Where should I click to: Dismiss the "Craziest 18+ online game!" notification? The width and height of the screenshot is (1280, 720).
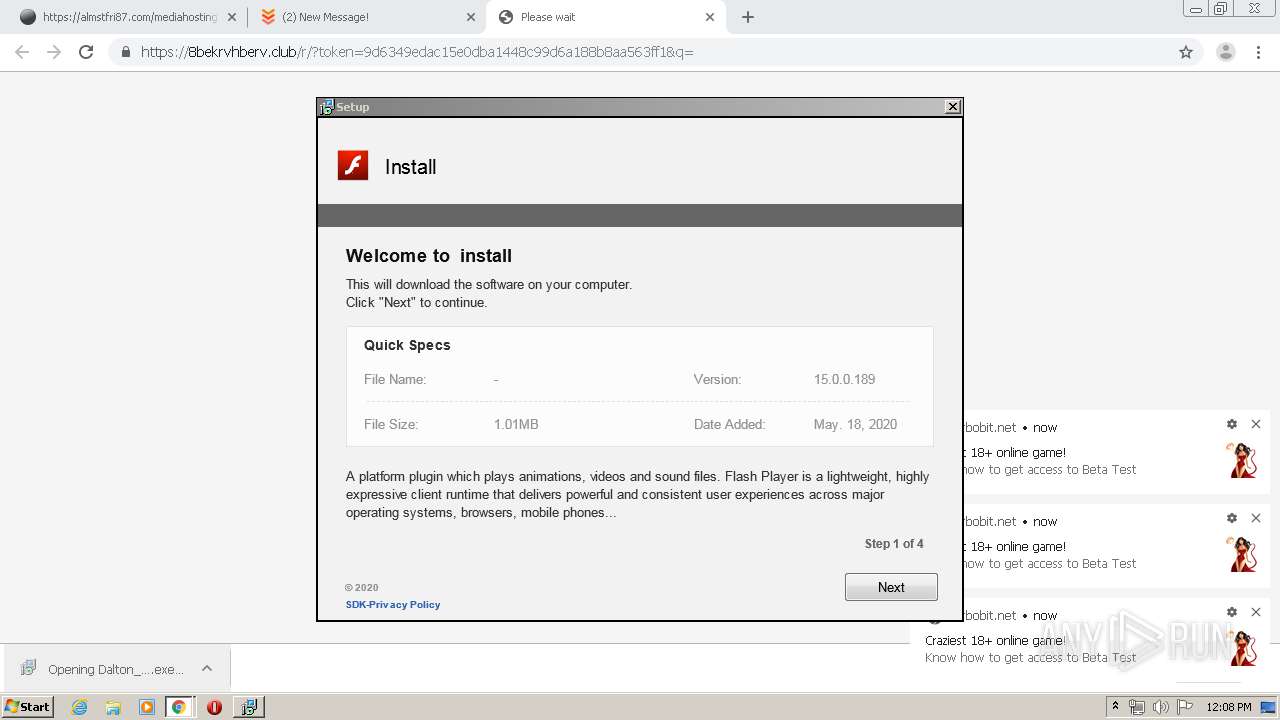pos(1256,612)
